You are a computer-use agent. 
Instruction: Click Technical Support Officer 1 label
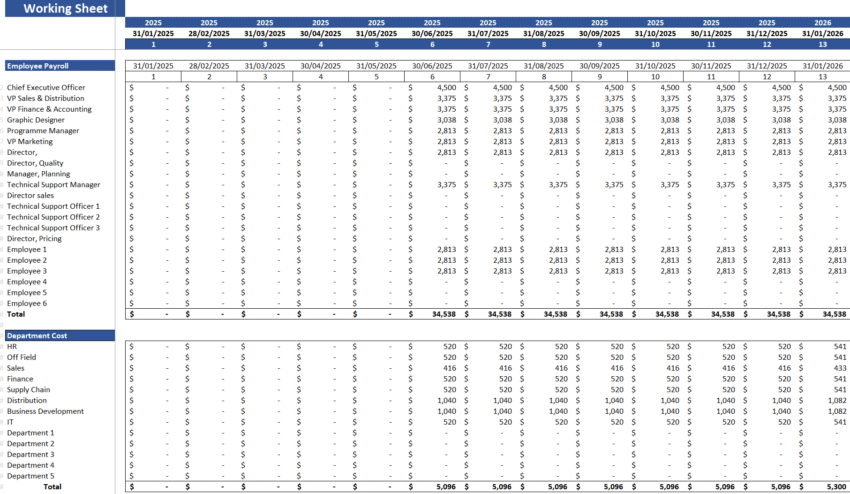pos(53,206)
